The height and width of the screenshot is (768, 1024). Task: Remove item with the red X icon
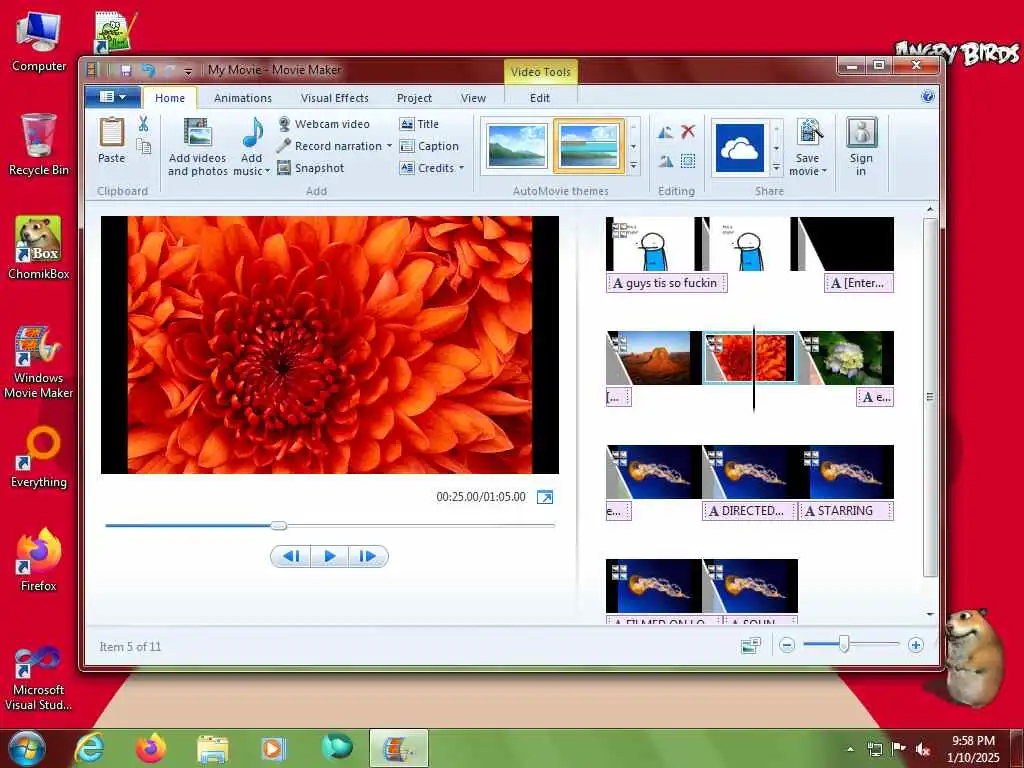tap(688, 132)
